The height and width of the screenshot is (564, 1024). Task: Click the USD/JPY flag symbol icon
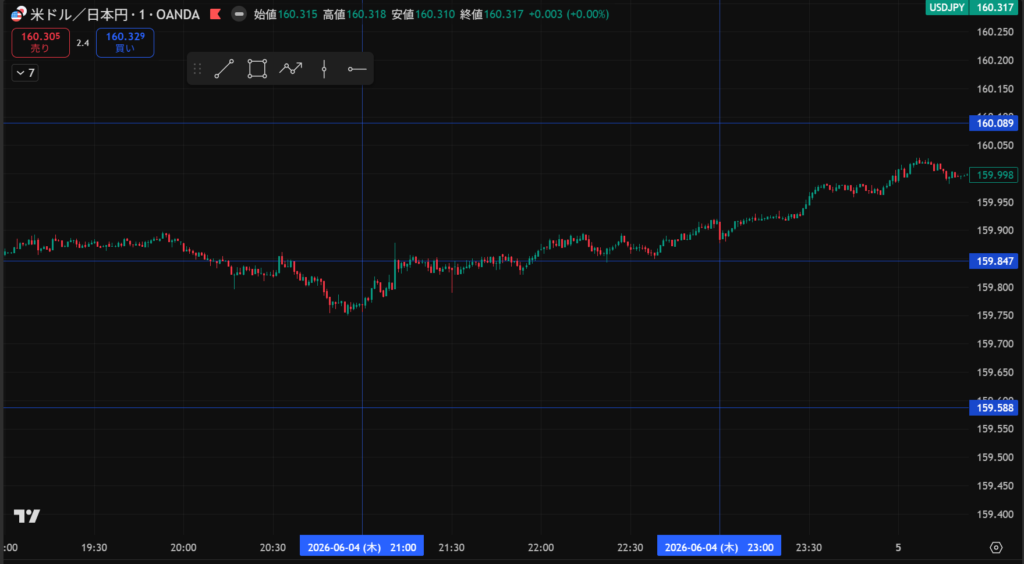click(19, 14)
